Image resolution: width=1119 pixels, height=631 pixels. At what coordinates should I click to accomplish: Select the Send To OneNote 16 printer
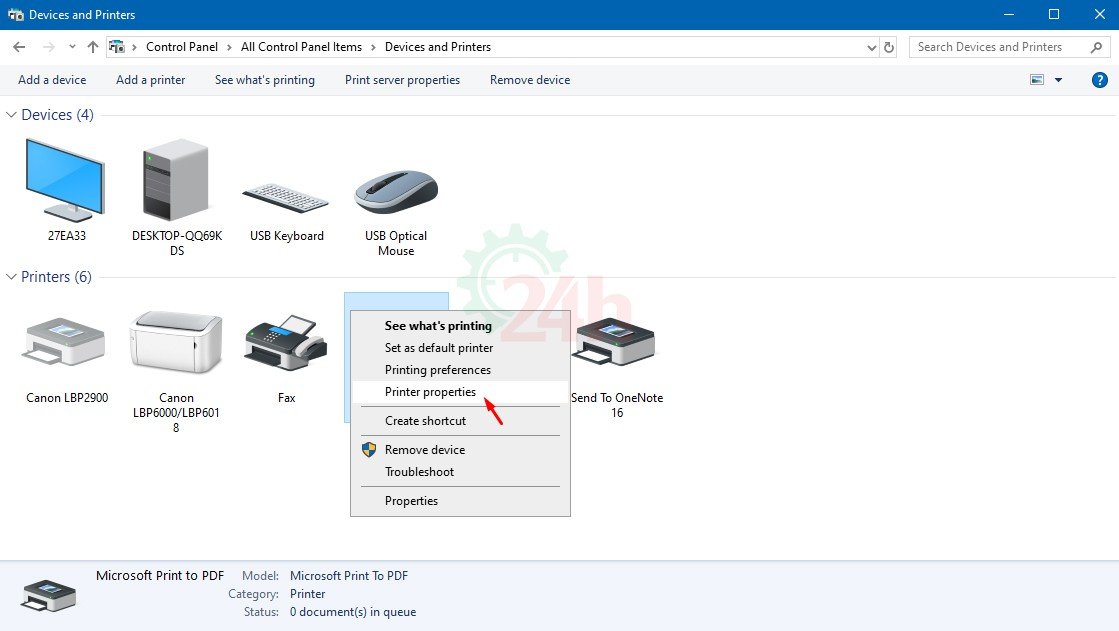[616, 342]
